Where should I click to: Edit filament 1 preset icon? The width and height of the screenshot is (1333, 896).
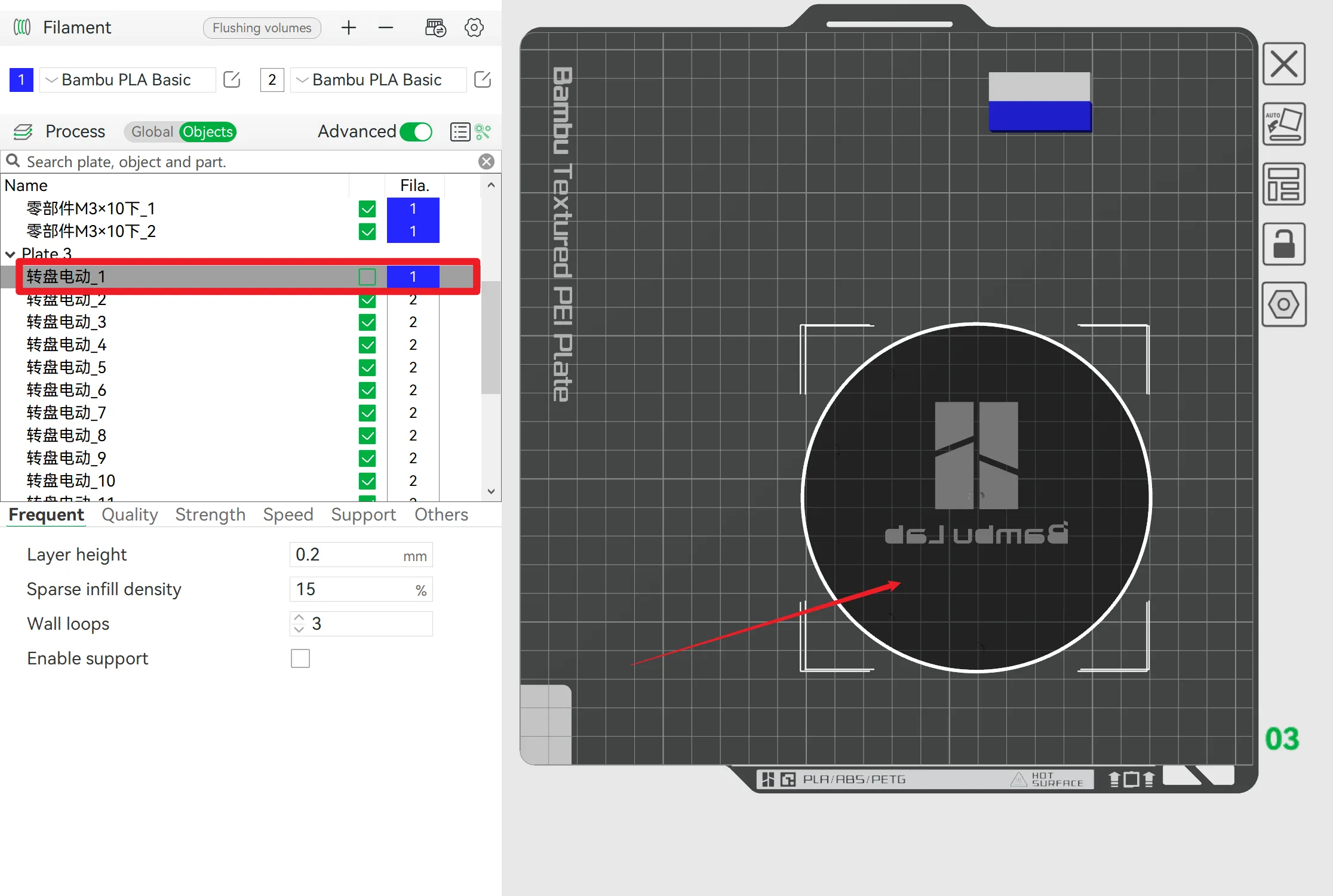[x=232, y=79]
